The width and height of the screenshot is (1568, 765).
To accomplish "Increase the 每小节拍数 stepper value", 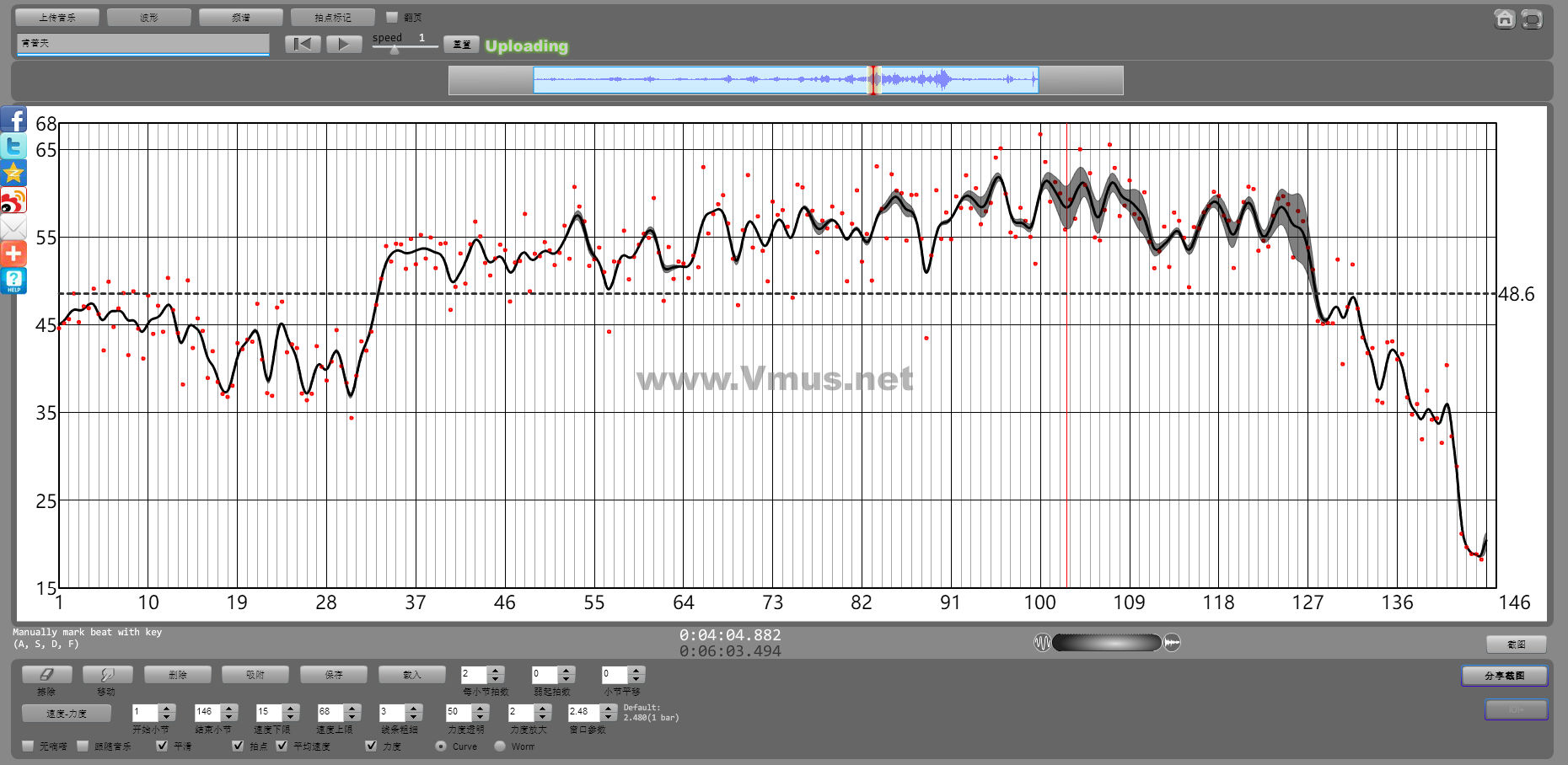I will point(496,671).
